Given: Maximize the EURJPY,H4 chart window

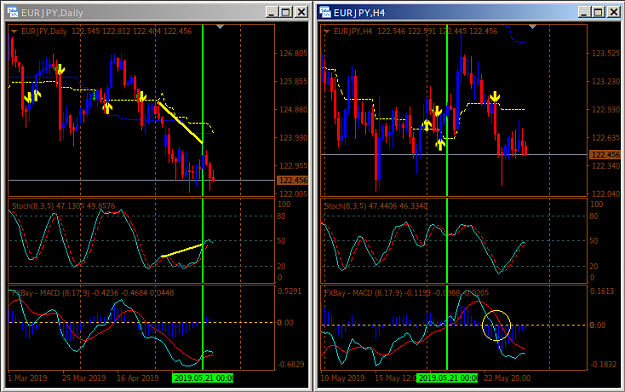Looking at the screenshot, I should click(x=599, y=12).
